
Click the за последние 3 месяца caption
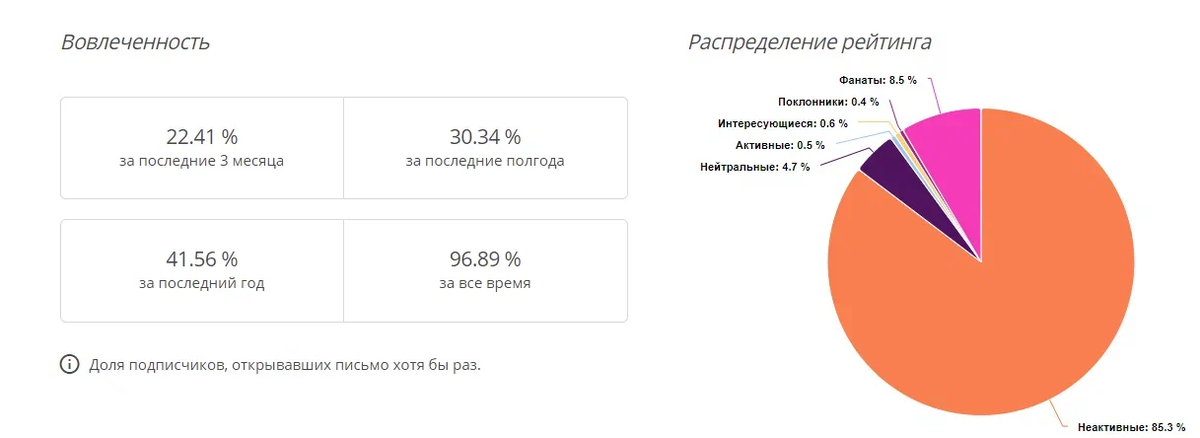coord(202,161)
